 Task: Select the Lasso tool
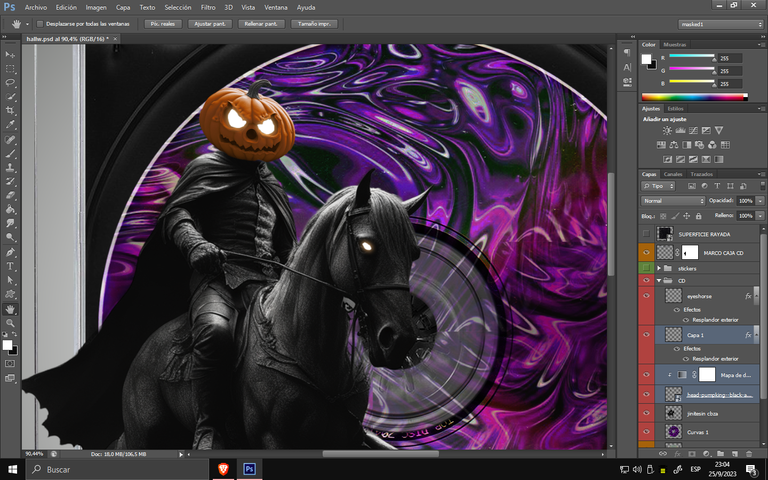coord(10,82)
